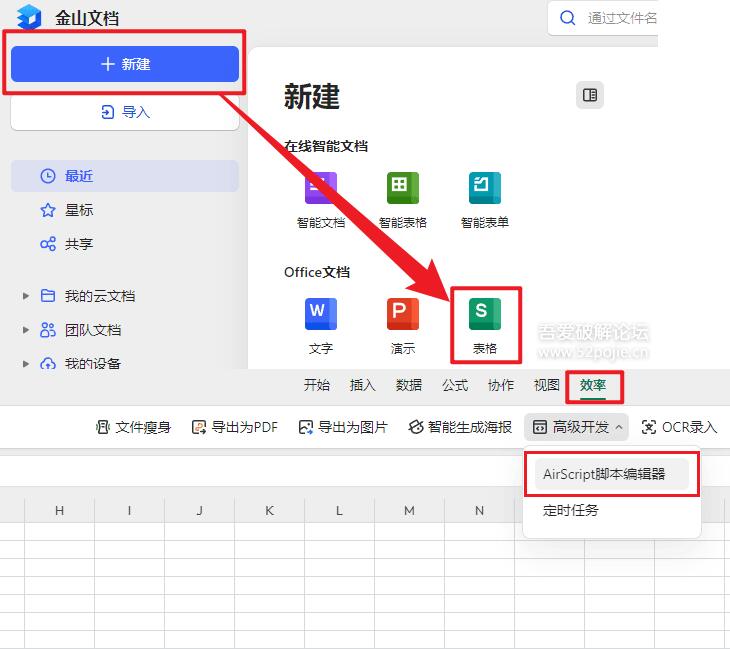Focus the 通过文件名 search field
The height and width of the screenshot is (649, 730).
click(x=603, y=18)
